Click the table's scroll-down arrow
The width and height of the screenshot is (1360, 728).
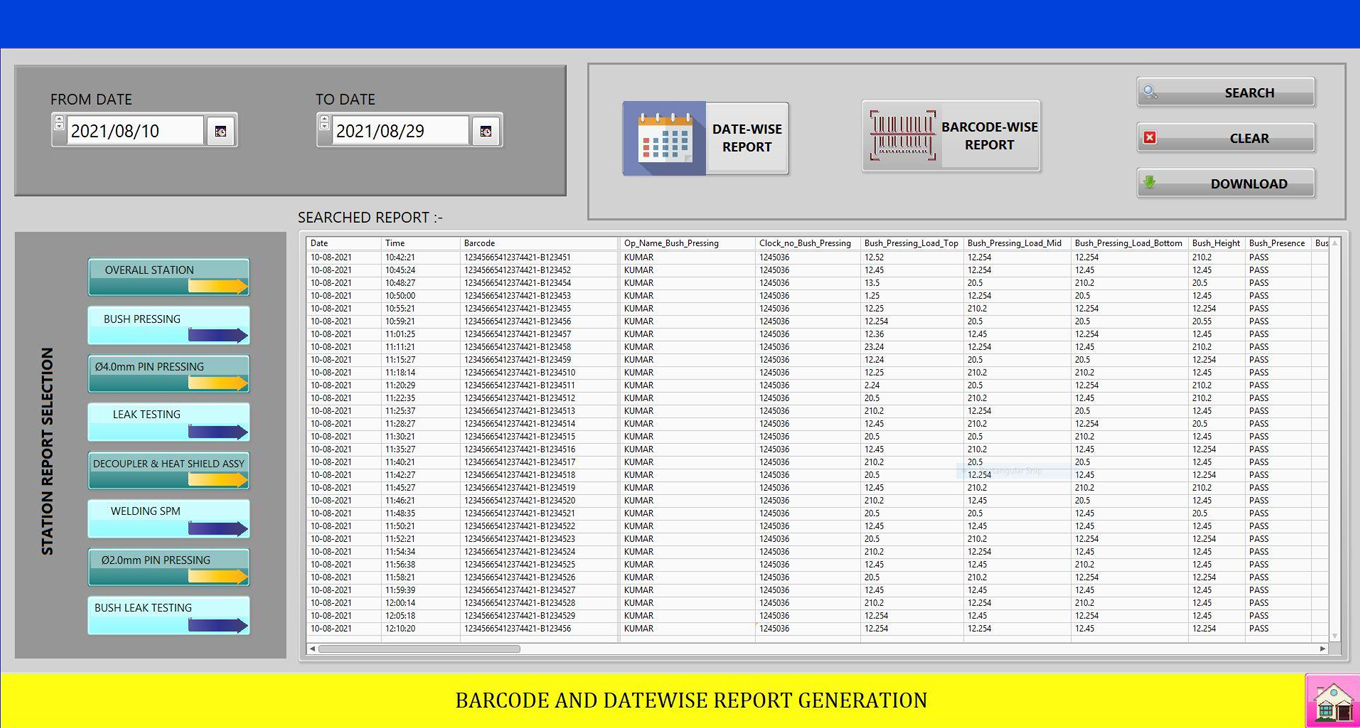click(1334, 636)
